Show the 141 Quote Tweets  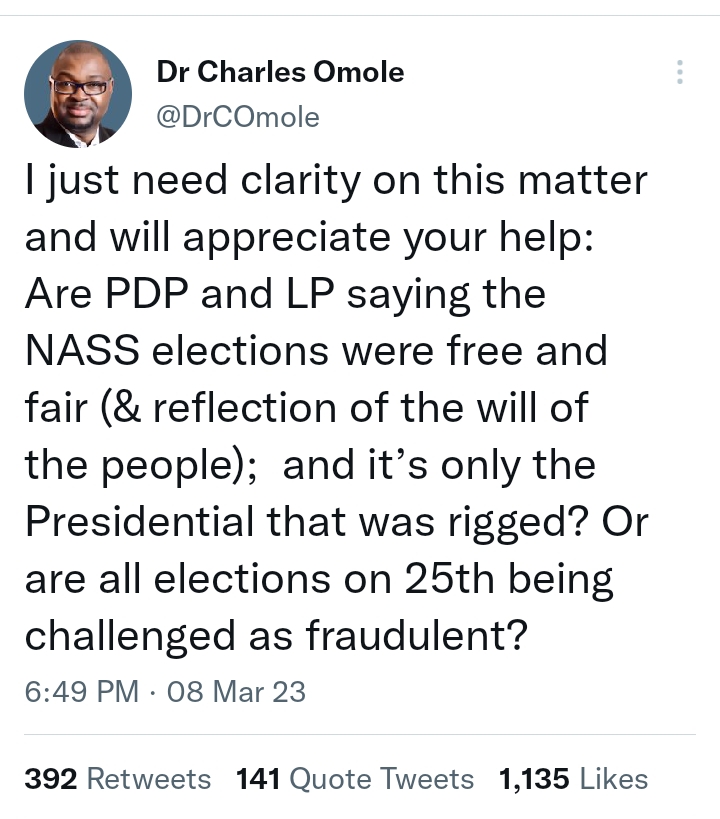354,778
